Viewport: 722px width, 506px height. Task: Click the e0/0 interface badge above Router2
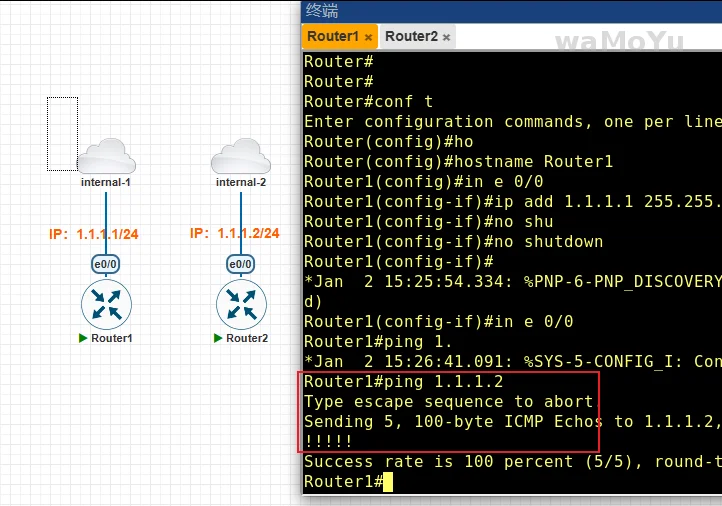click(x=241, y=264)
